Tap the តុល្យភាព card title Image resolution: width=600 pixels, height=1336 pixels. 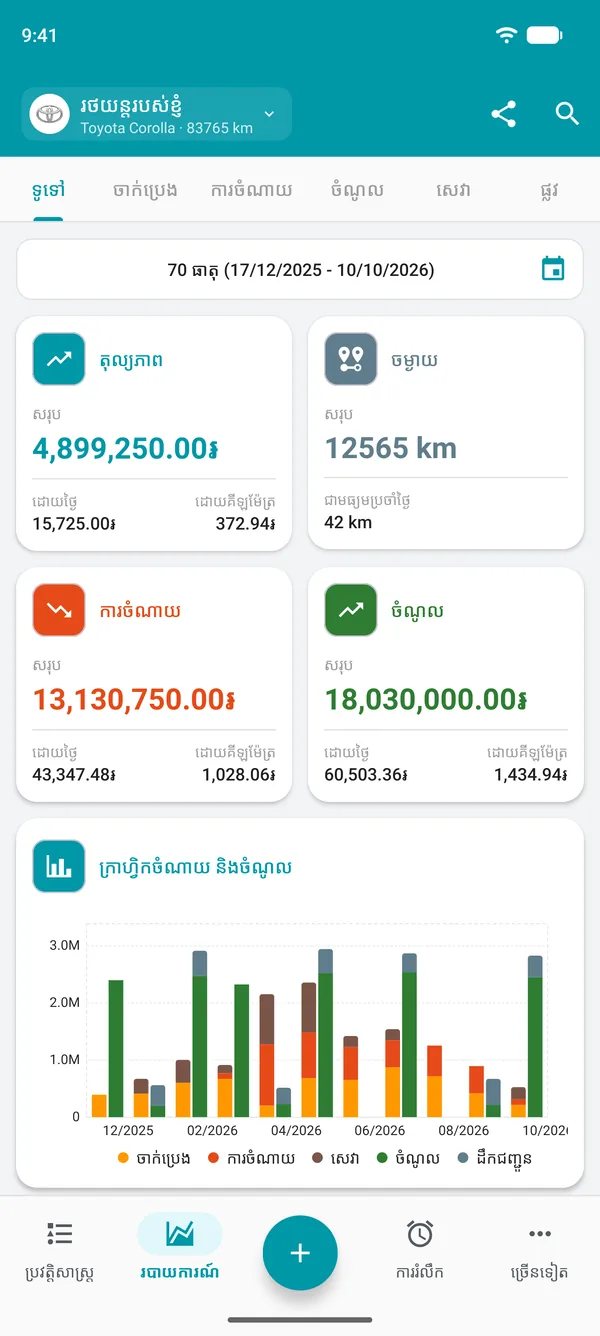[x=131, y=360]
